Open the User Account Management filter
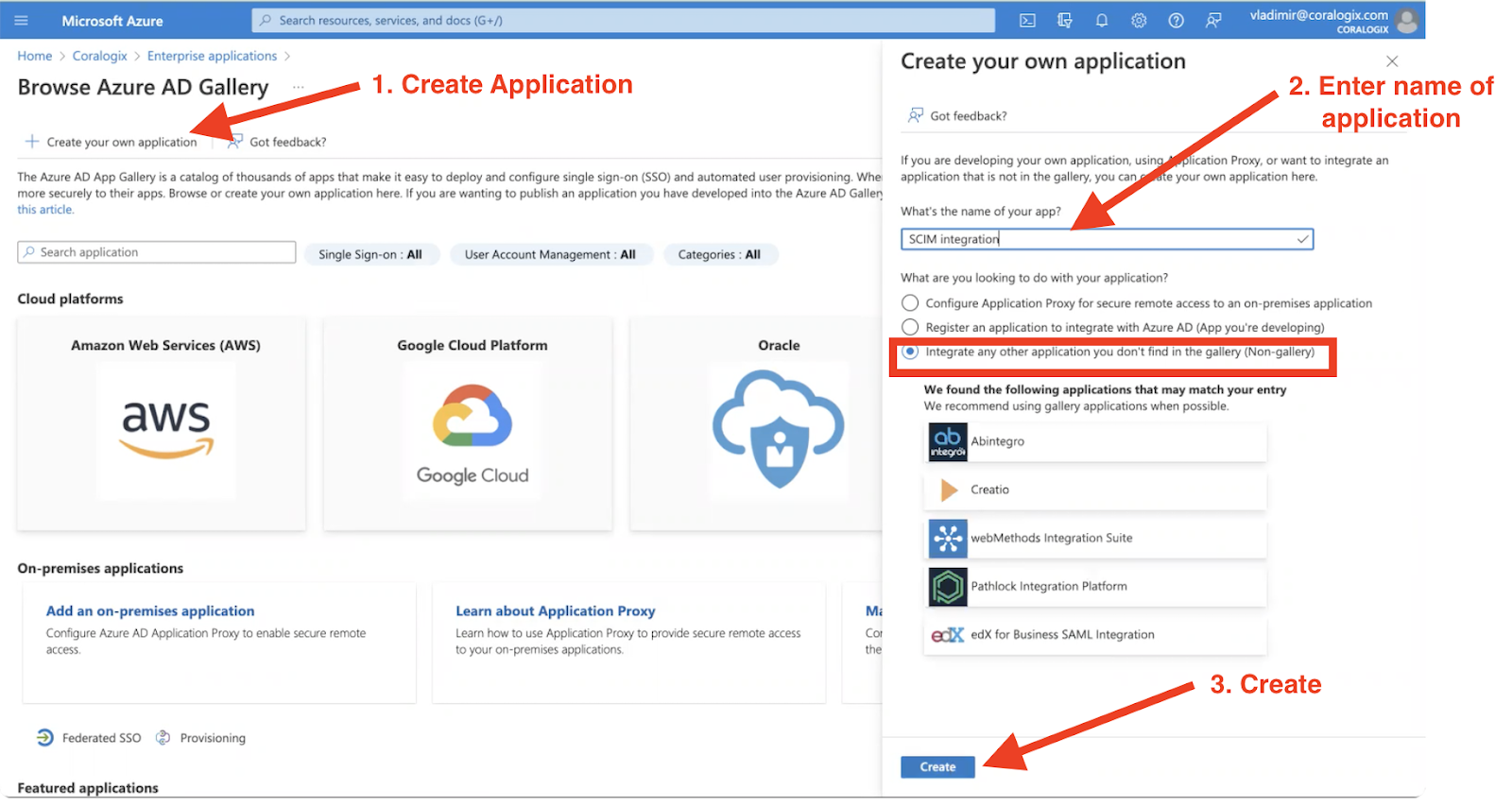This screenshot has width=1512, height=807. pyautogui.click(x=551, y=254)
